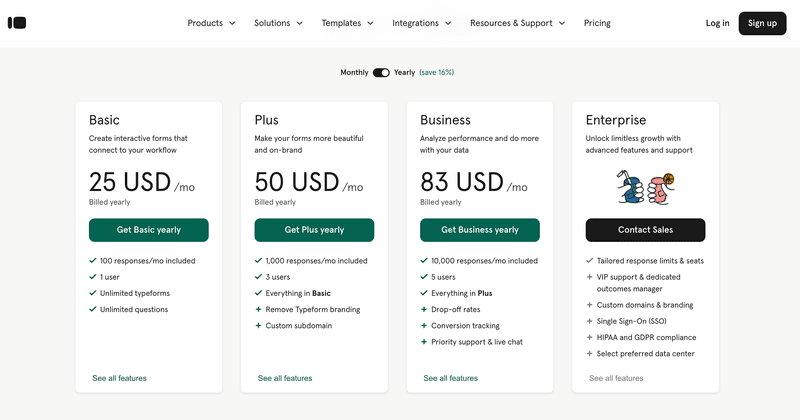Click checkmark icon beside 100 responses/mo
Screen dimensions: 800x420
pos(92,261)
